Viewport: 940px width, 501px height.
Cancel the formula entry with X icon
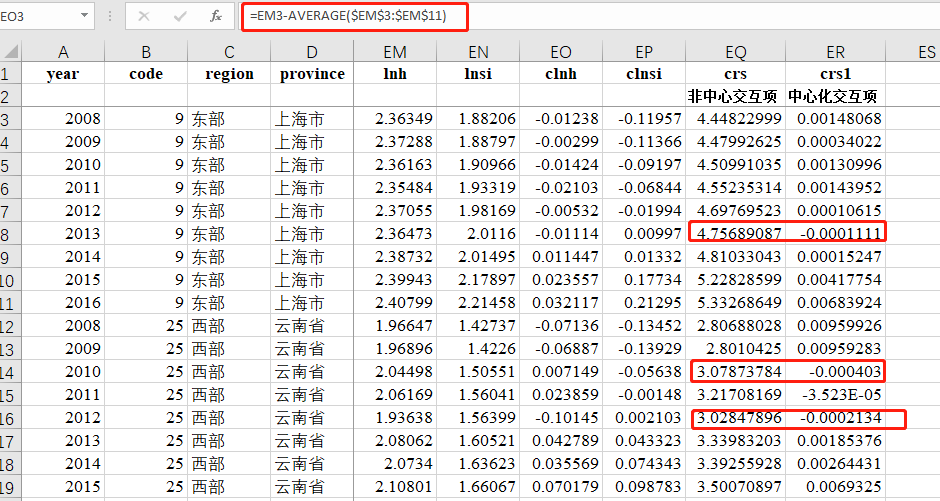144,17
